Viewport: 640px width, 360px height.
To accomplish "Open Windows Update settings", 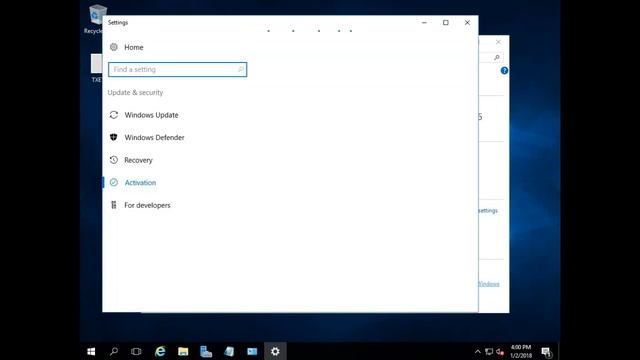I will click(x=151, y=115).
